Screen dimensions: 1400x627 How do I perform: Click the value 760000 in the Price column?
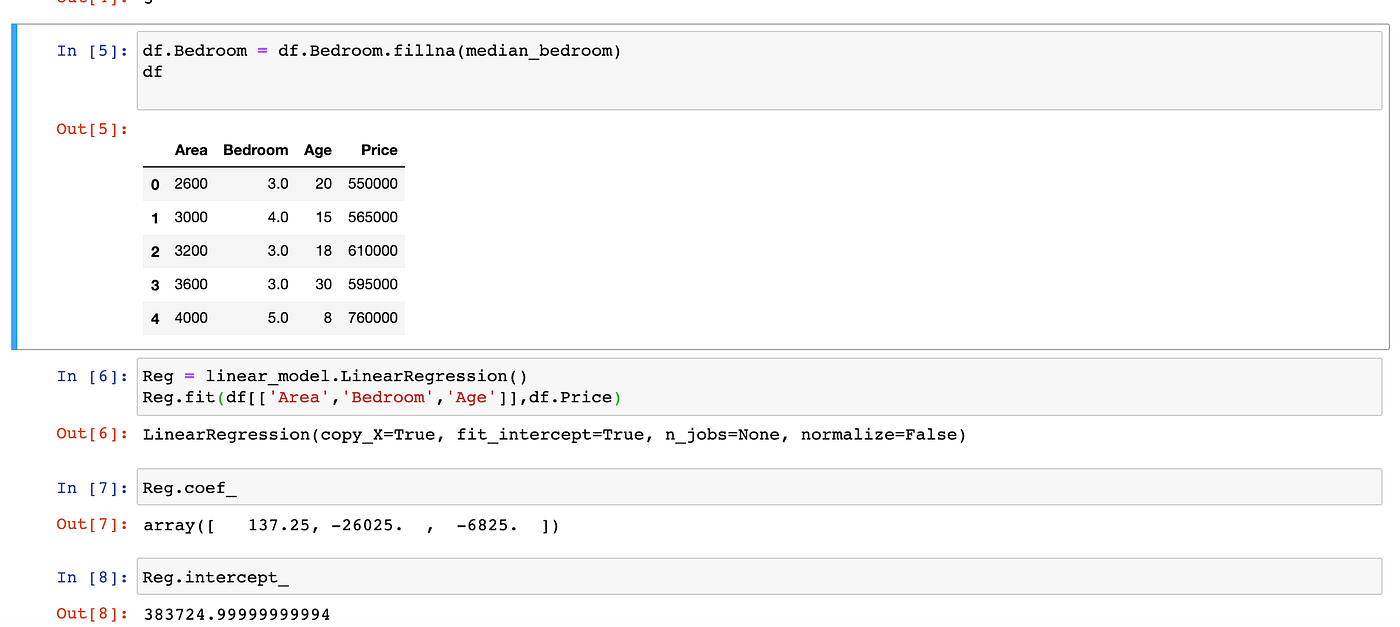click(x=372, y=318)
